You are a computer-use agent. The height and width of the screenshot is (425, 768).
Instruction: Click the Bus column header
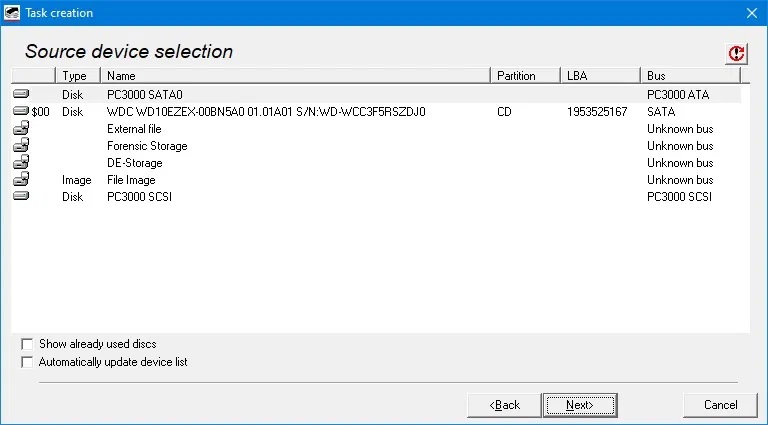pyautogui.click(x=690, y=76)
